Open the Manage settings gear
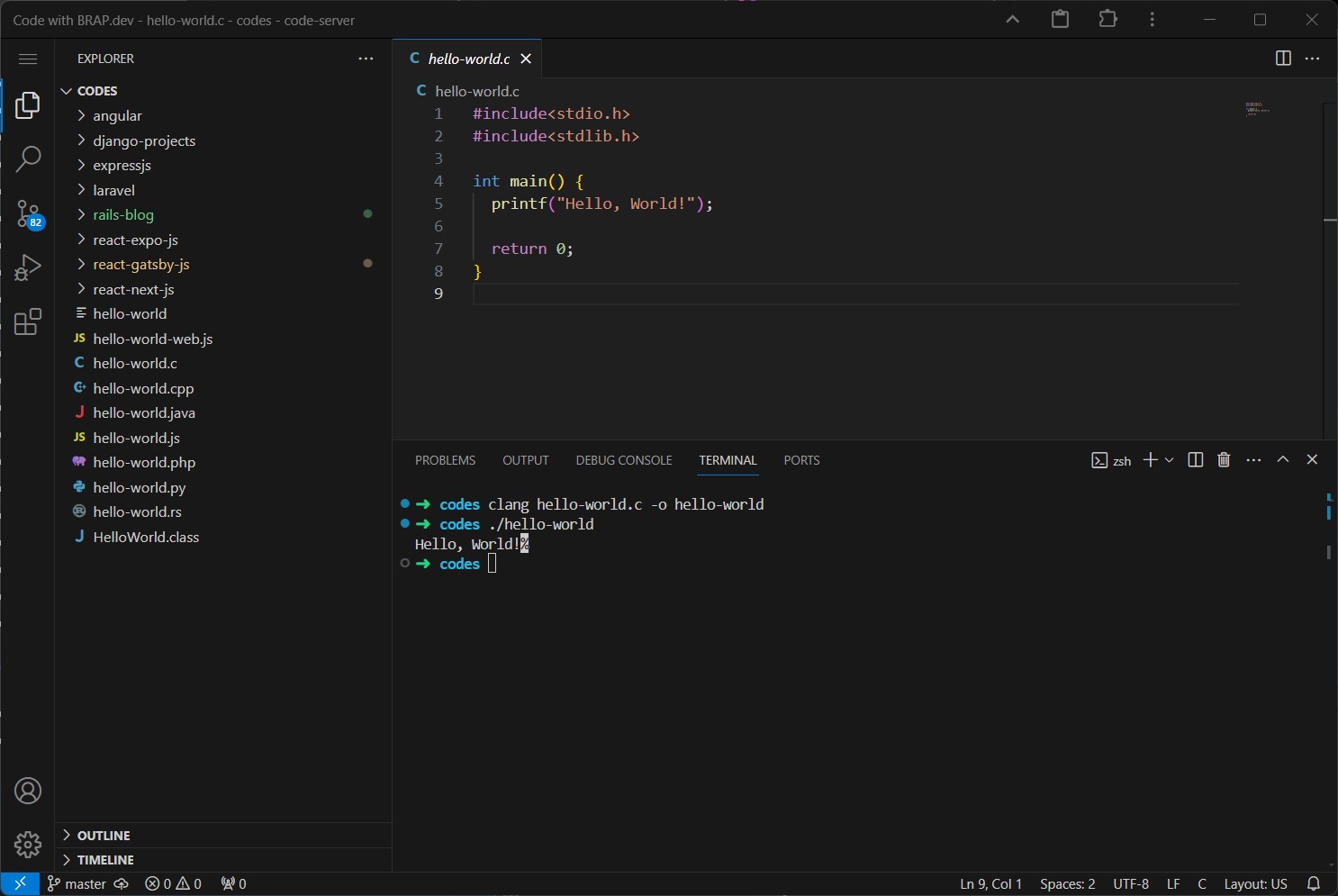The image size is (1338, 896). (28, 845)
